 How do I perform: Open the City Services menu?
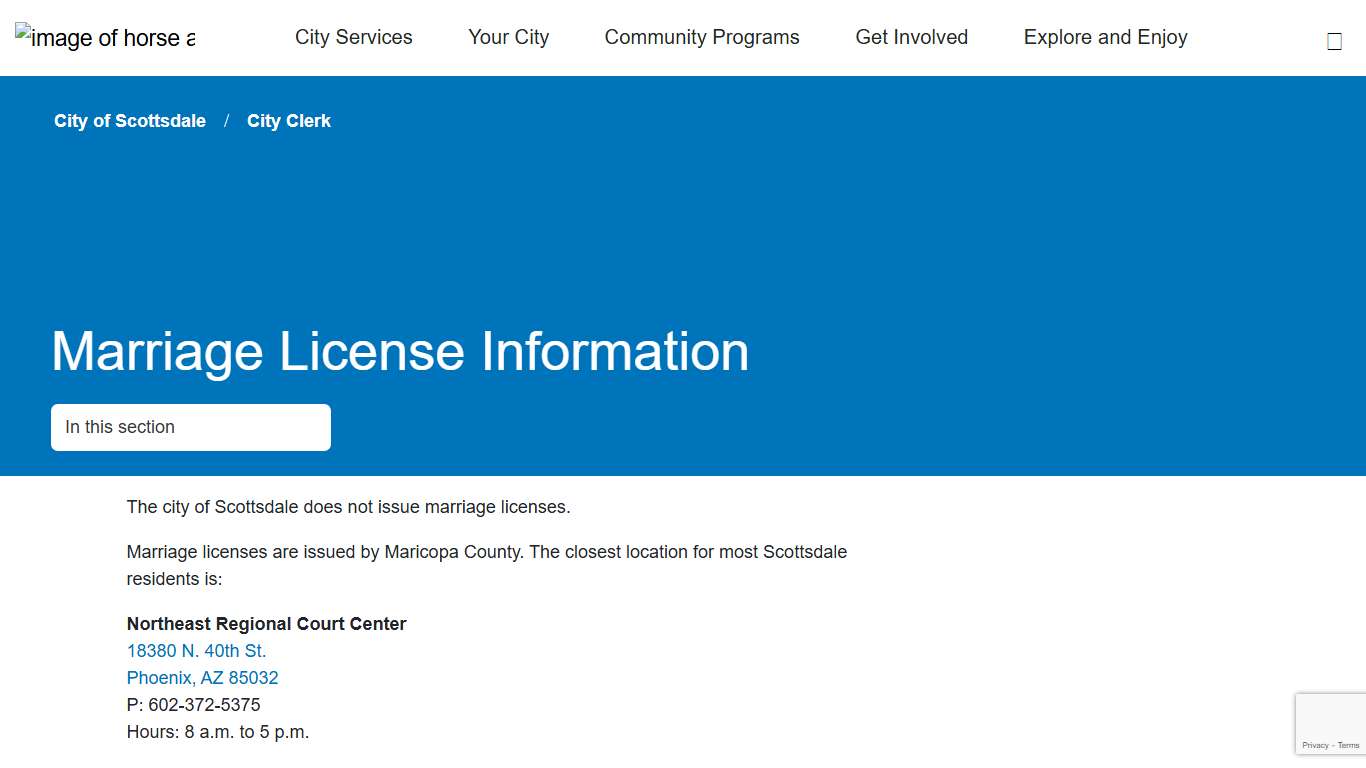353,37
